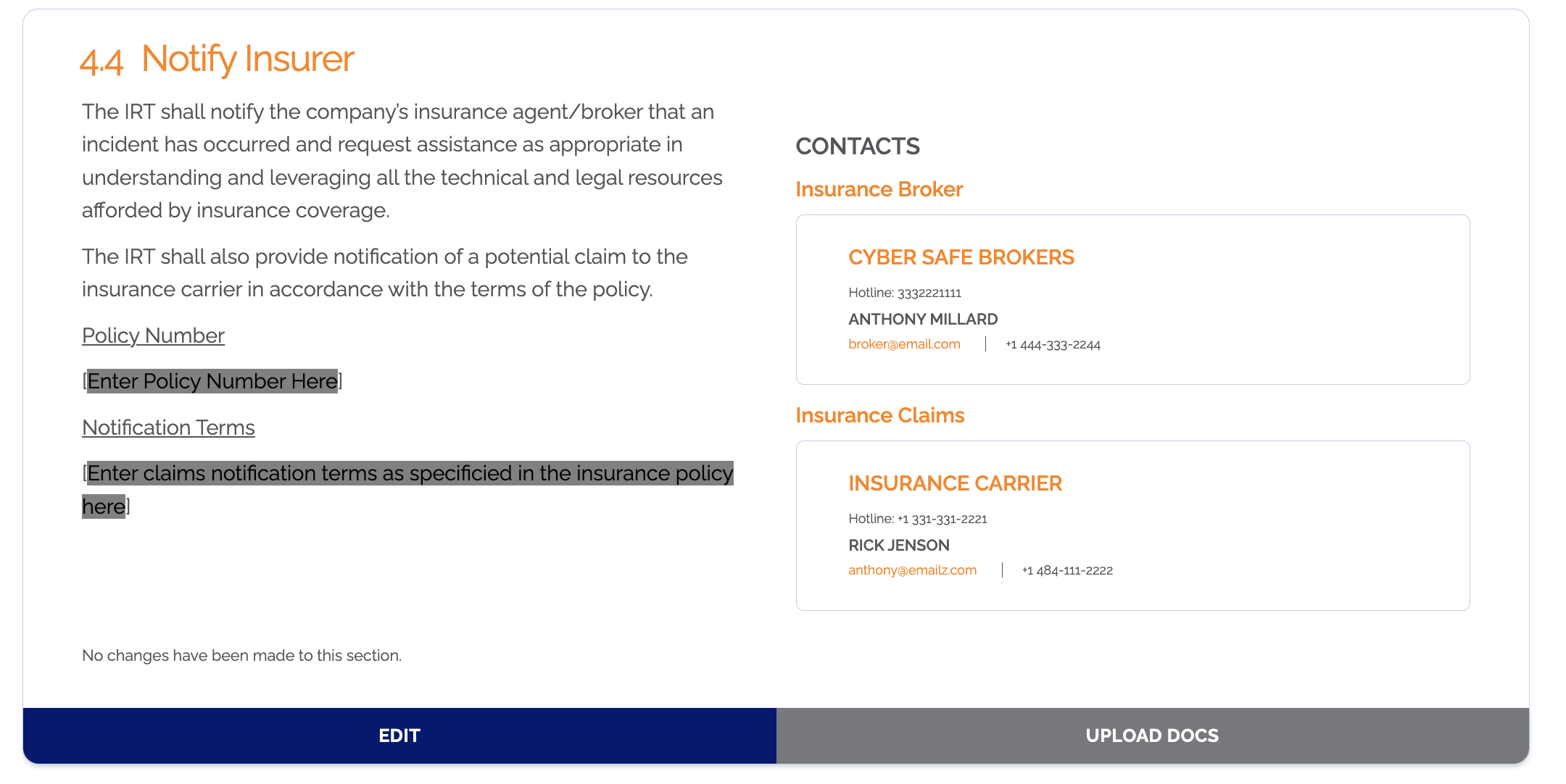Select the ANTHONY MILLARD contact name

tap(923, 319)
